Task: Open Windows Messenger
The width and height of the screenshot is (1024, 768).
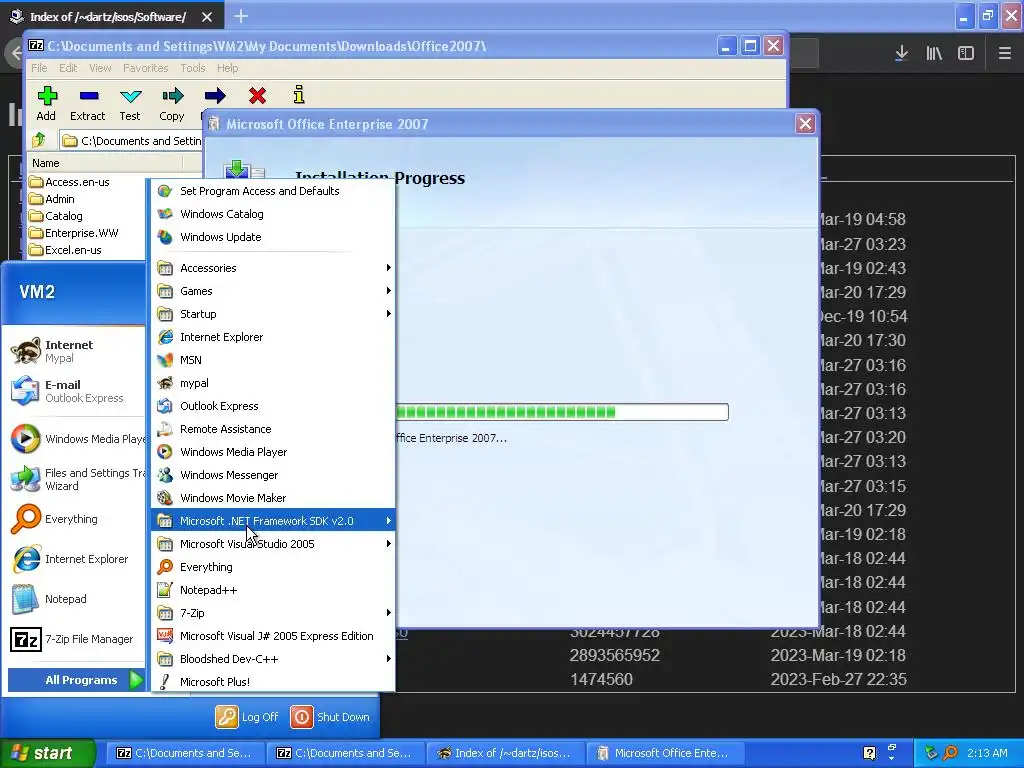Action: click(229, 475)
